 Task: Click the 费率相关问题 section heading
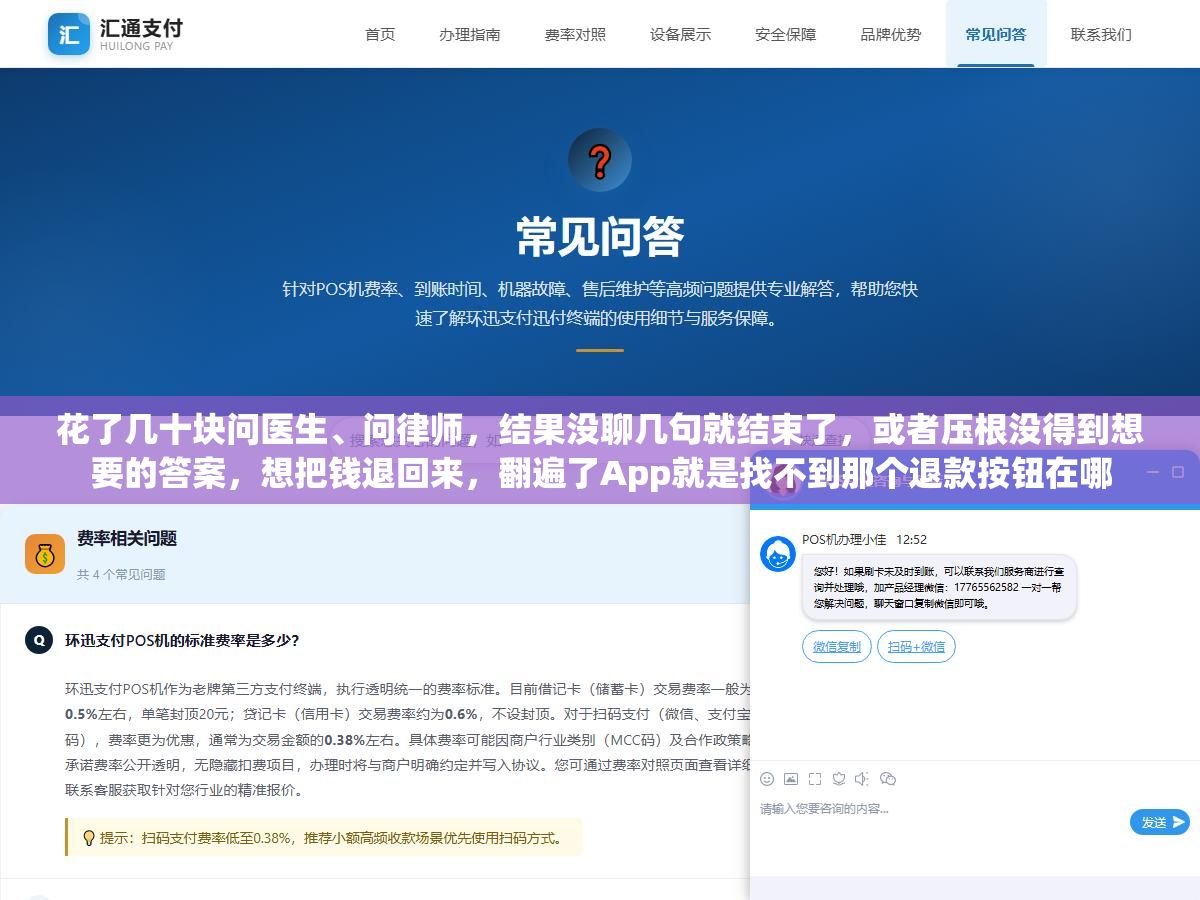point(127,539)
